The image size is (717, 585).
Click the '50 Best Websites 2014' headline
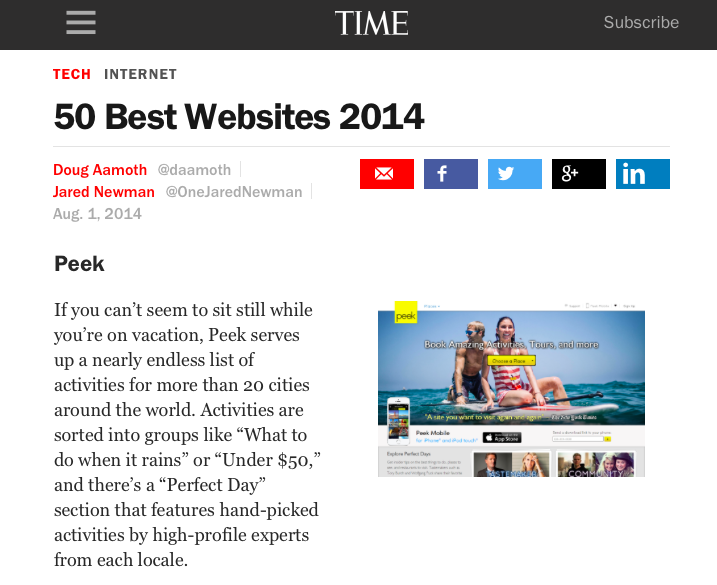[239, 117]
